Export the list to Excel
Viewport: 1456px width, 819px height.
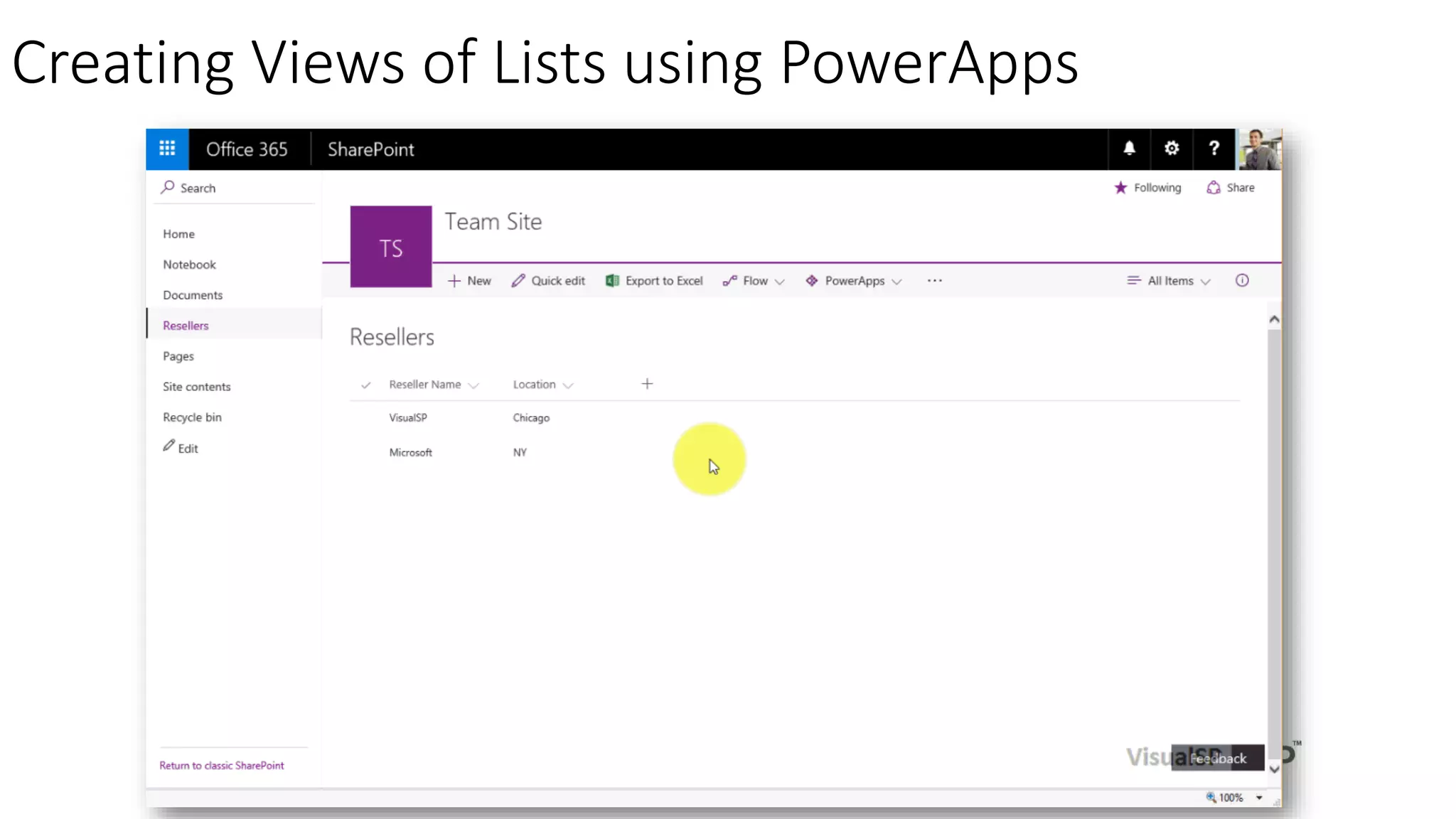point(654,281)
